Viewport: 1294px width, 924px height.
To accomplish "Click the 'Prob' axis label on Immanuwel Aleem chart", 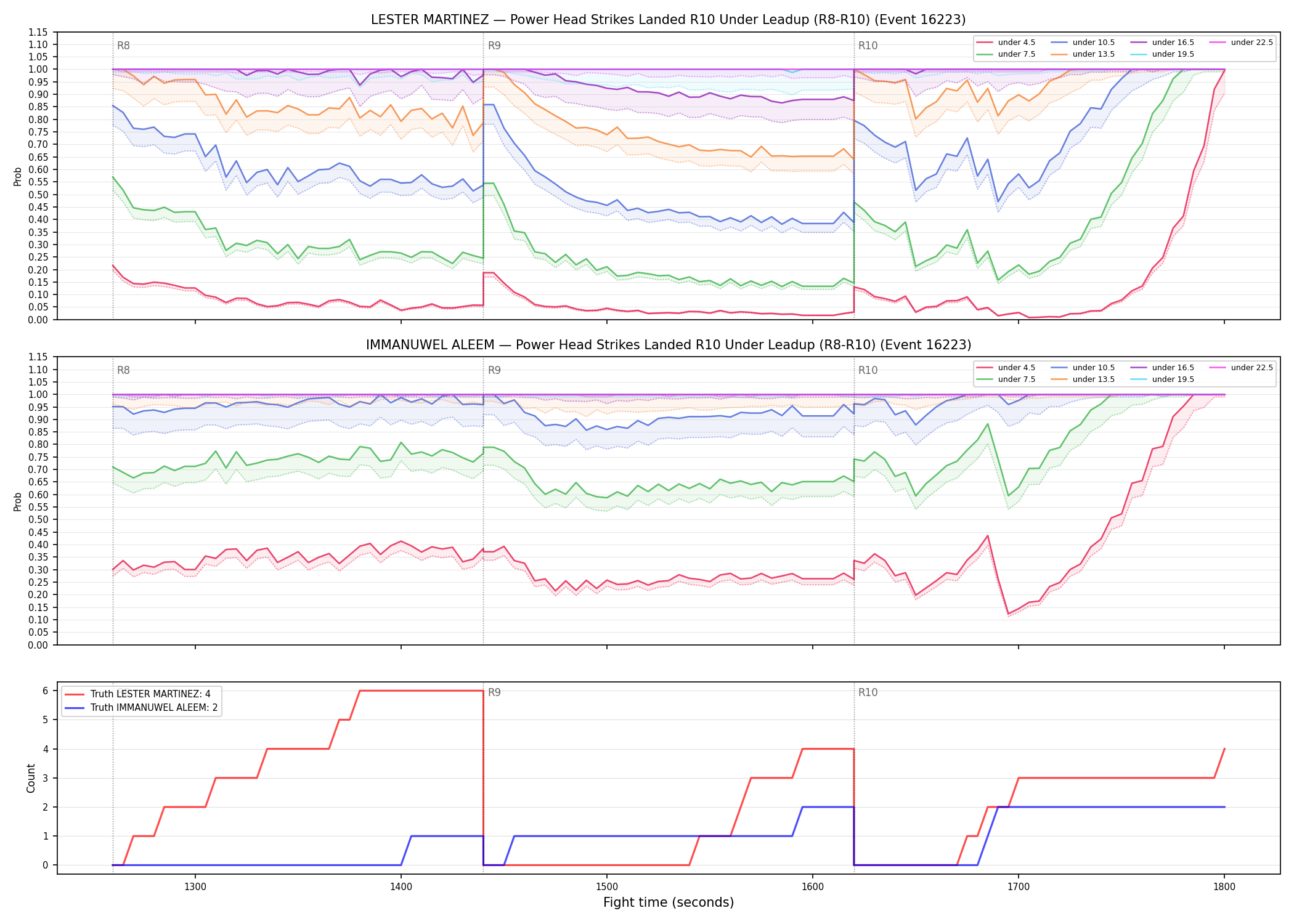I will tap(18, 501).
